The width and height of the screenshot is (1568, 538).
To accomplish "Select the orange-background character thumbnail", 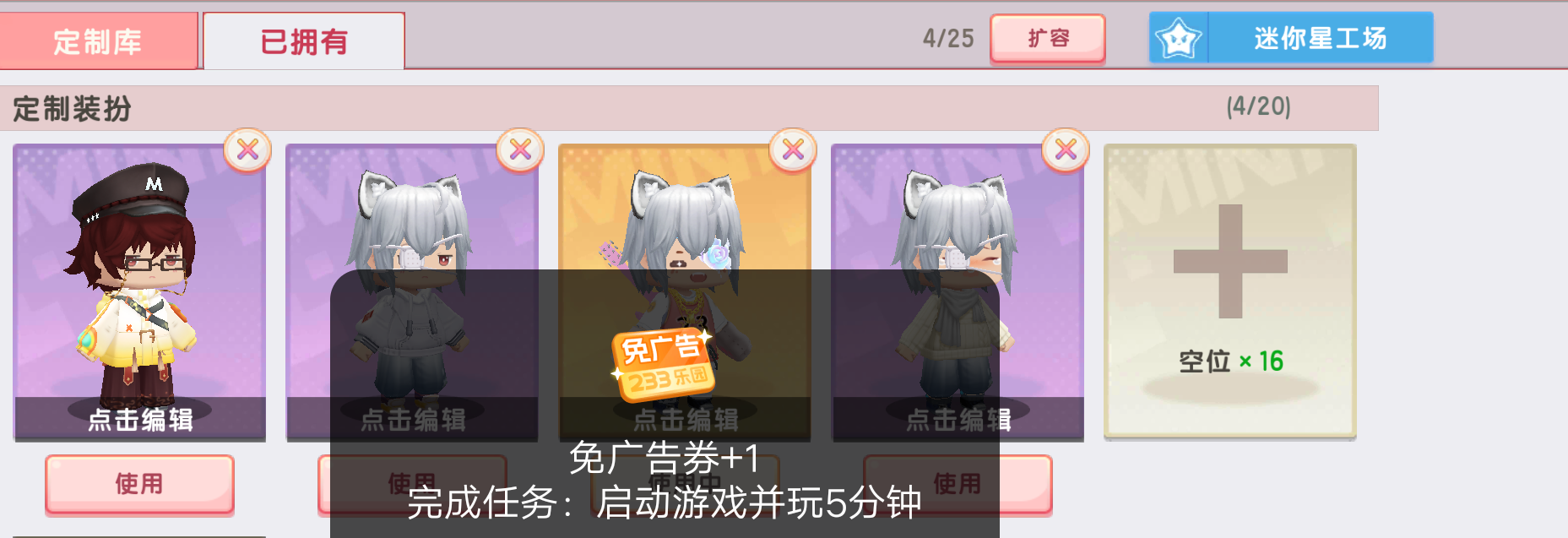I will click(685, 292).
